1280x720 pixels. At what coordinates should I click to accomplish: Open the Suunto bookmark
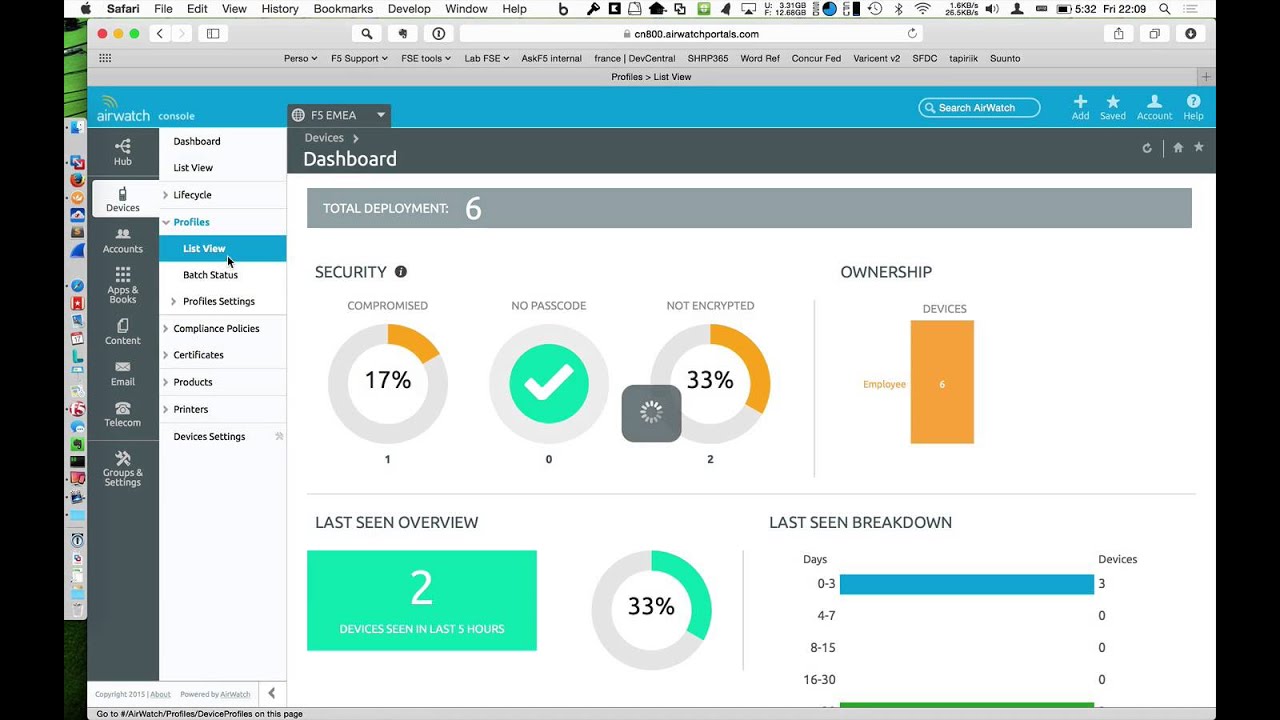pyautogui.click(x=1005, y=58)
